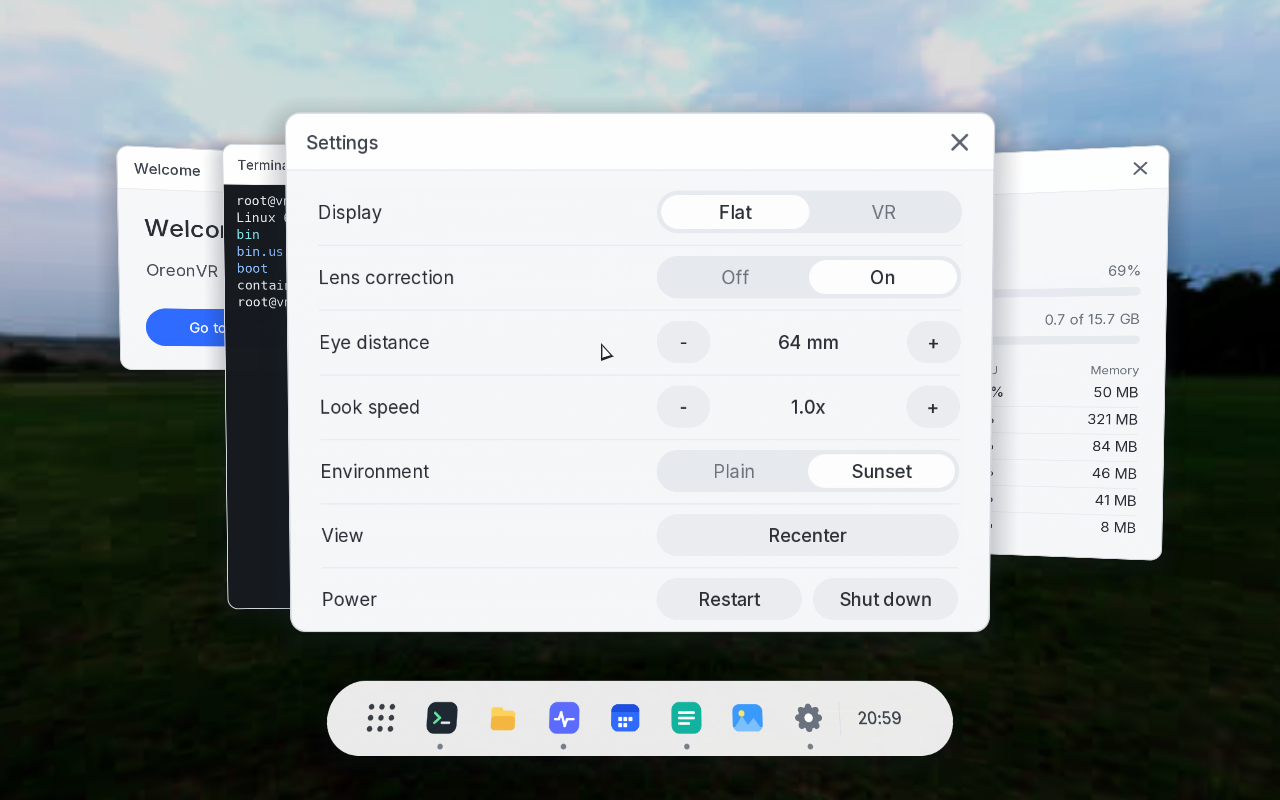Open the green notes icon in dock
Image resolution: width=1280 pixels, height=800 pixels.
[686, 718]
